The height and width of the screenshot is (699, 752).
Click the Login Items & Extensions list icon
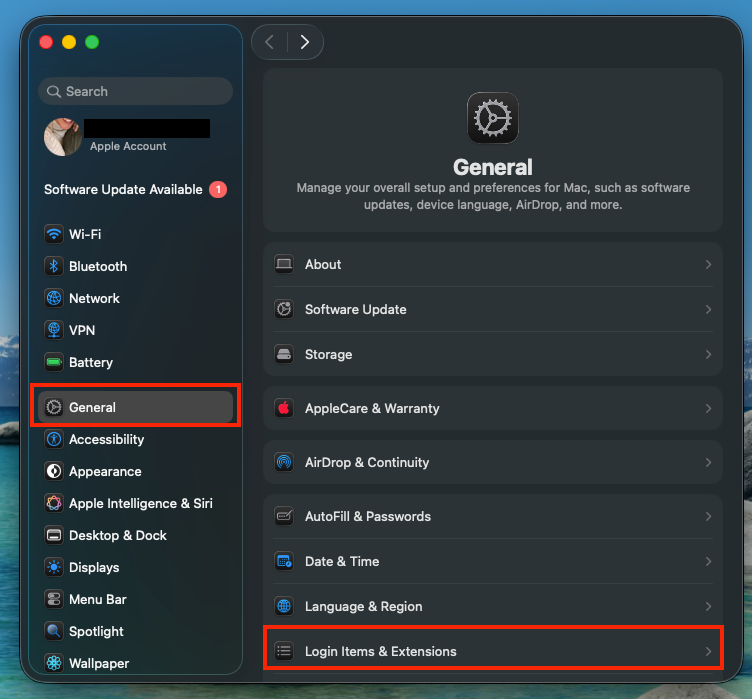(x=284, y=652)
